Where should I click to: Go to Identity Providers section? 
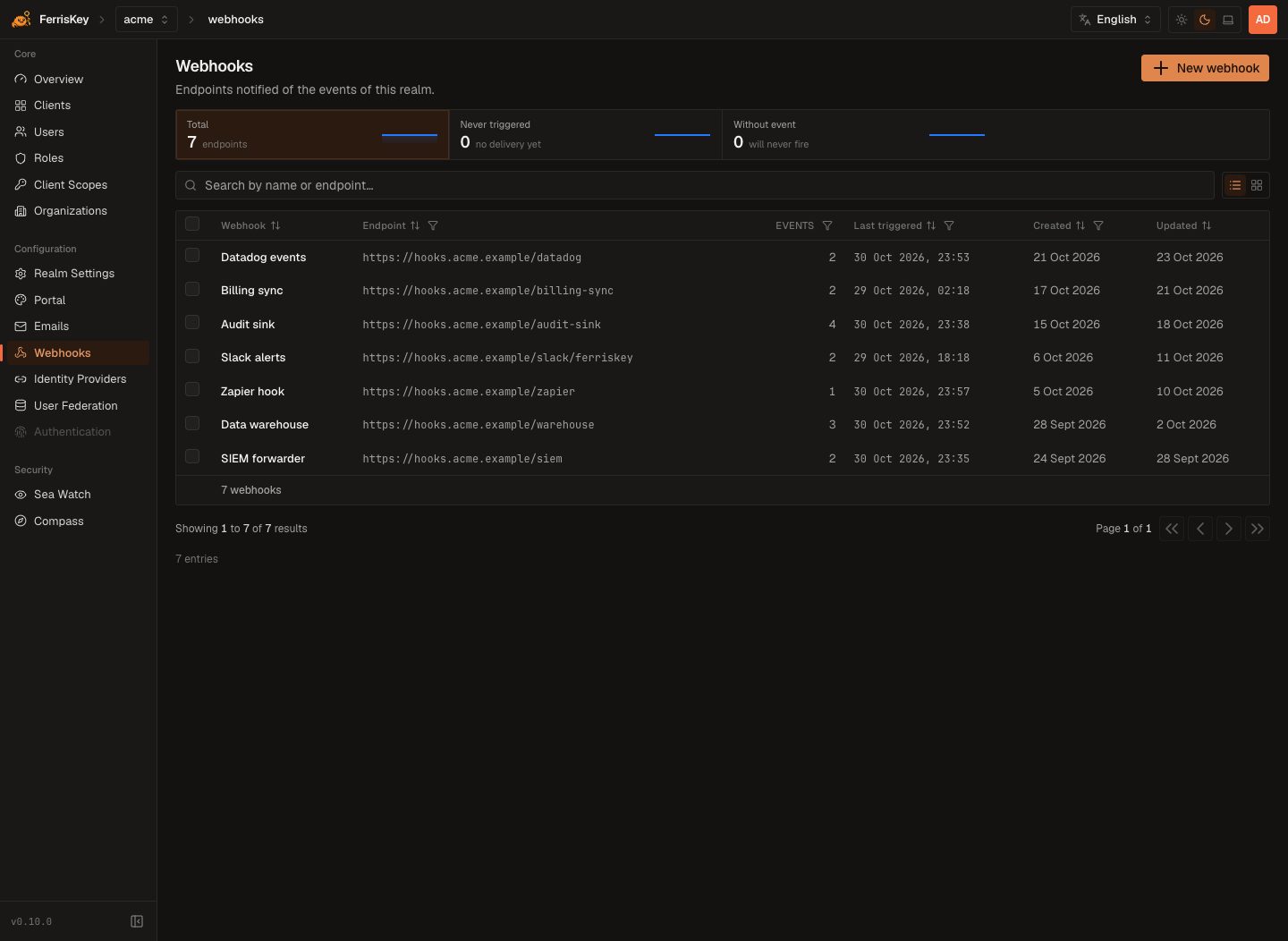click(78, 379)
